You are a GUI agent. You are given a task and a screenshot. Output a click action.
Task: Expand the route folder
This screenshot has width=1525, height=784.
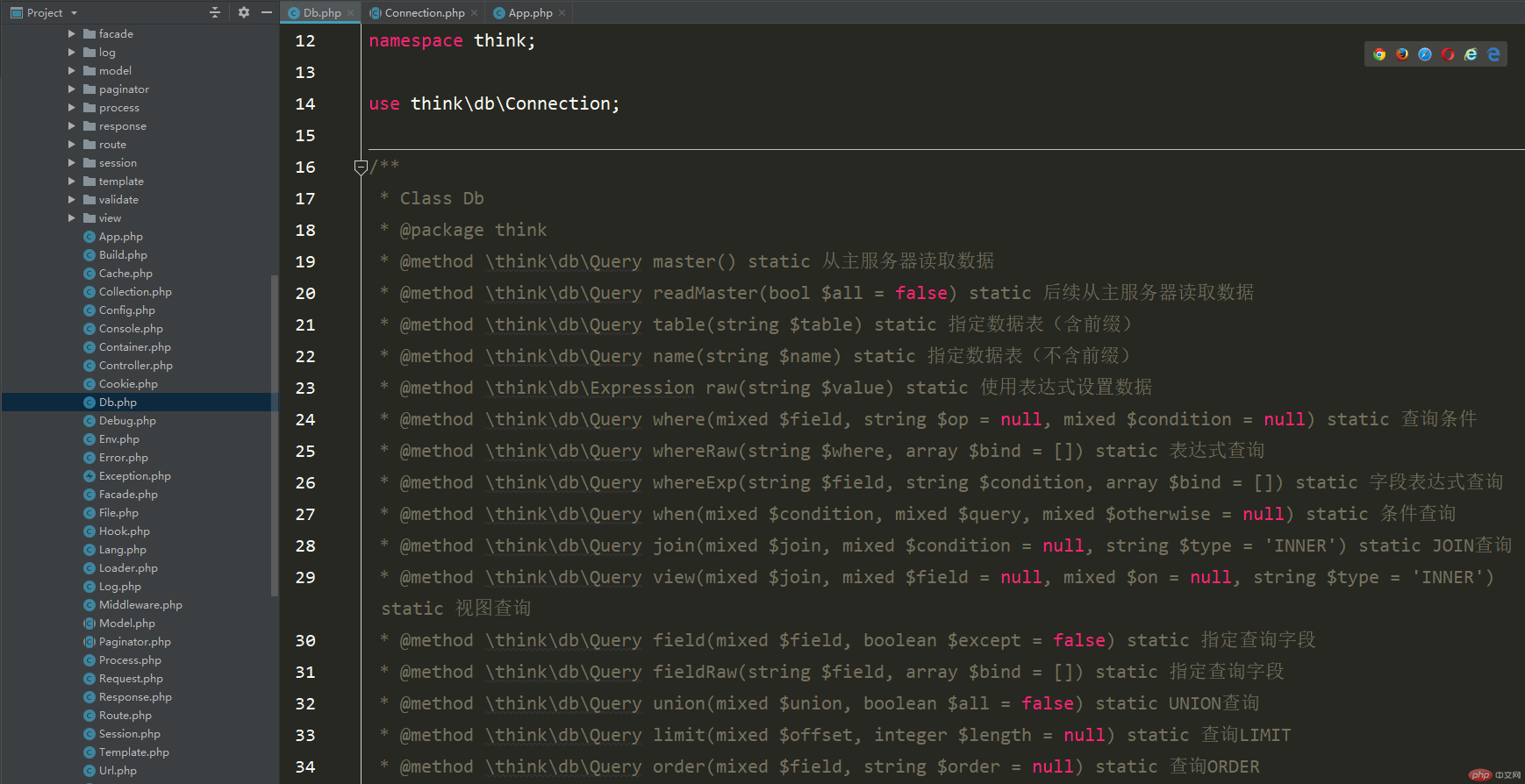[72, 144]
